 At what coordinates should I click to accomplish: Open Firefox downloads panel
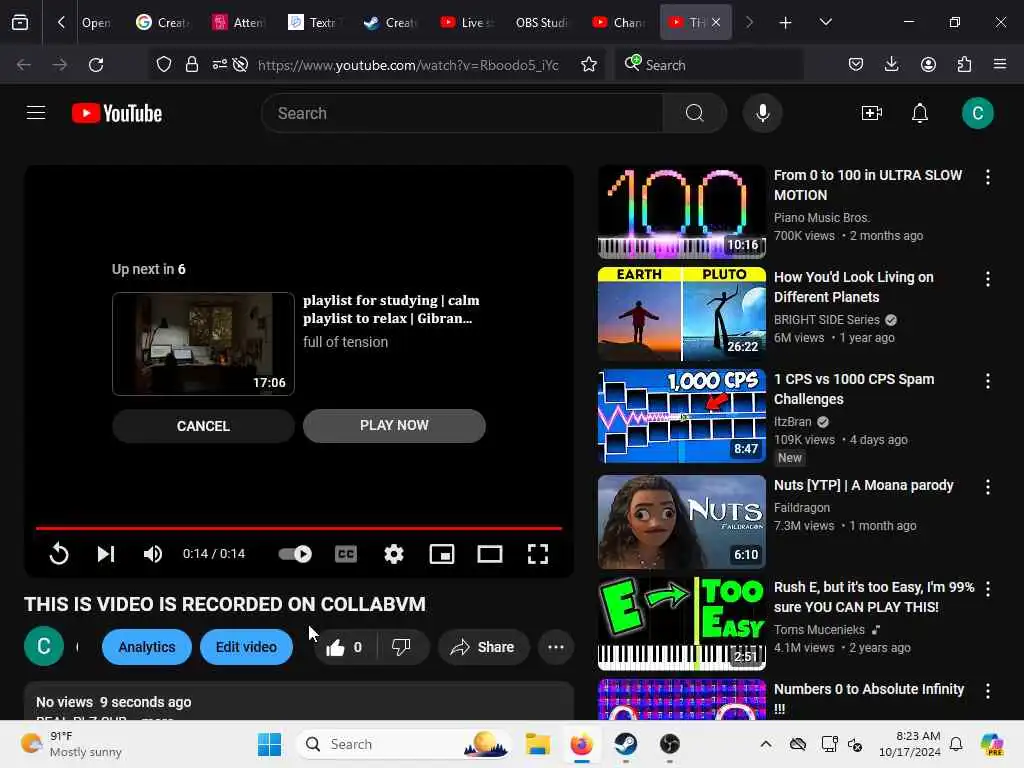[x=891, y=64]
